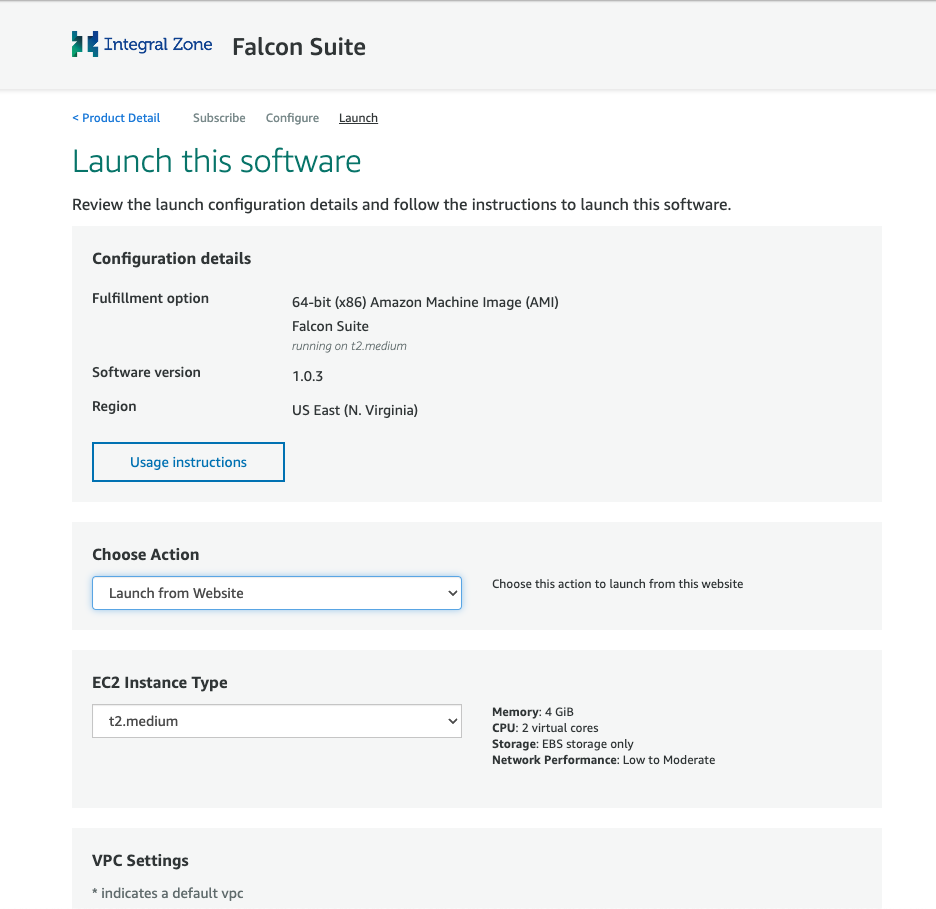936x909 pixels.
Task: Click the Integral Zone logo
Action: (x=142, y=44)
